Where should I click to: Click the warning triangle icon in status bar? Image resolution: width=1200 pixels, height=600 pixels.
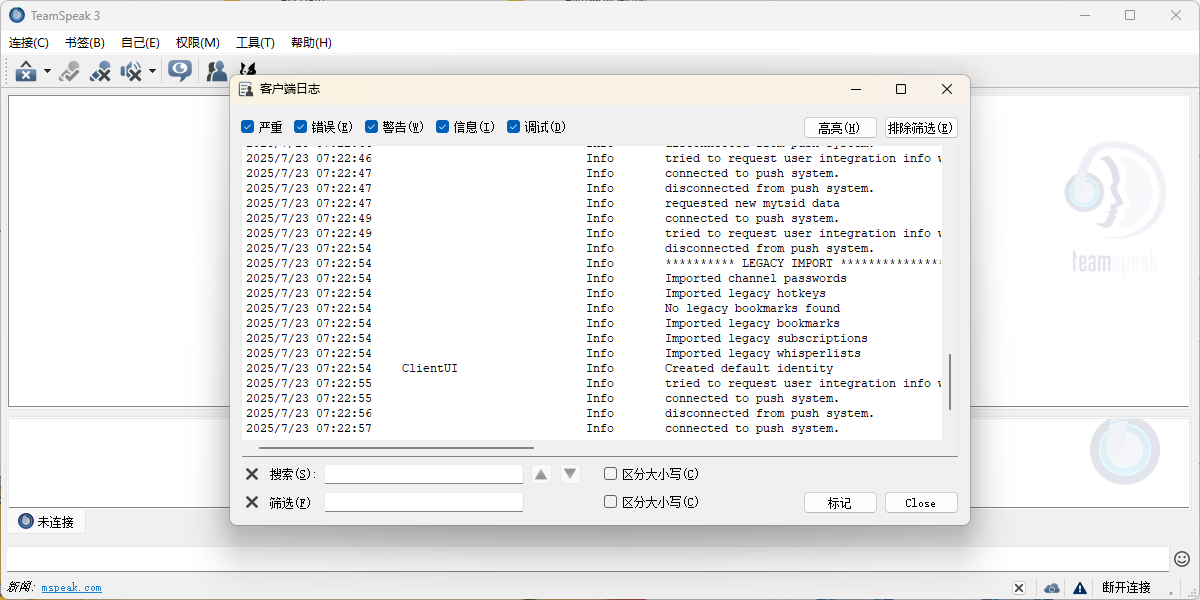[x=1080, y=588]
